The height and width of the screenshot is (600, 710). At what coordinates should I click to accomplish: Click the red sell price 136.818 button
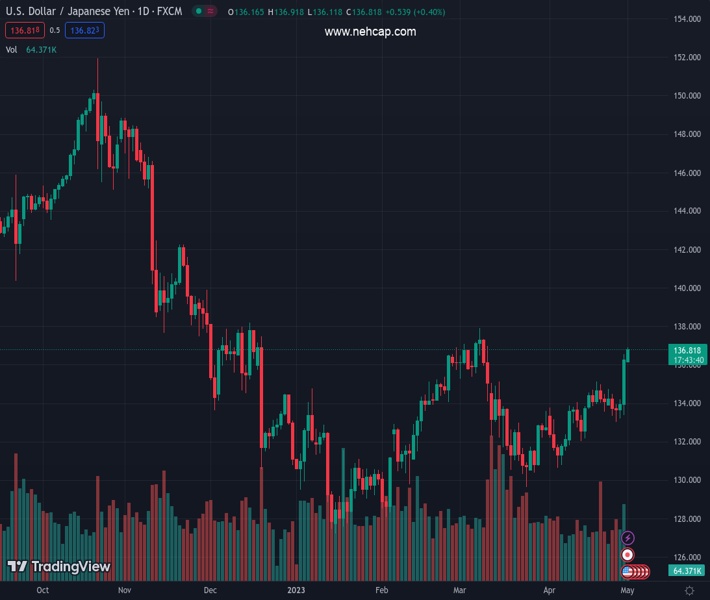click(x=22, y=30)
